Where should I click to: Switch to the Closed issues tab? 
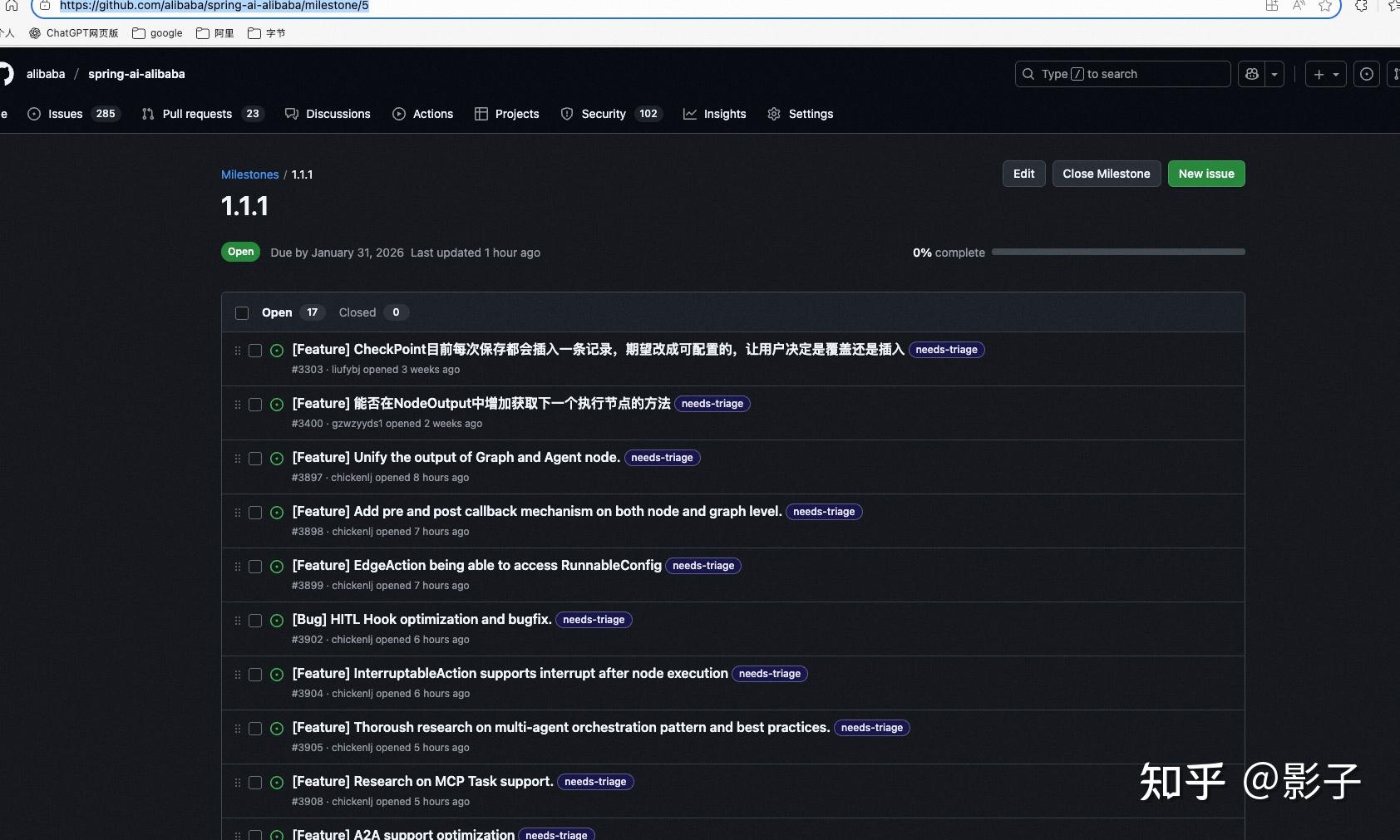click(x=357, y=312)
